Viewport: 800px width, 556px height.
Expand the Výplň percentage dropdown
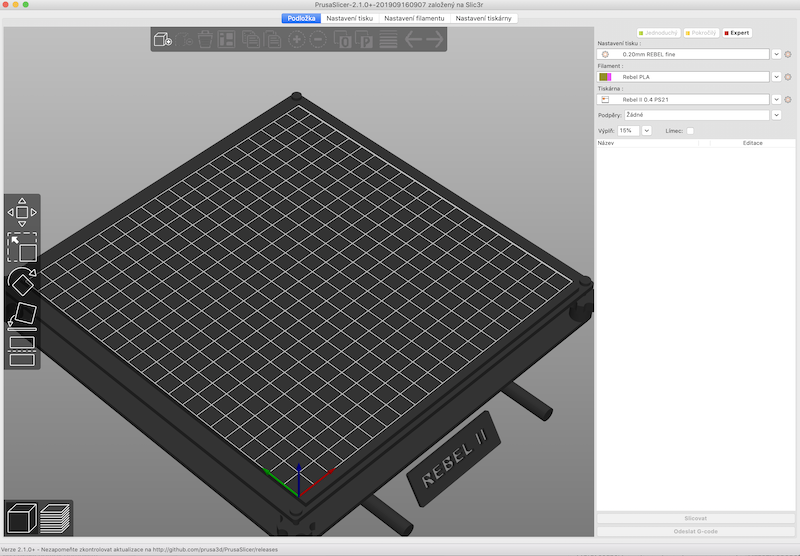[x=647, y=131]
